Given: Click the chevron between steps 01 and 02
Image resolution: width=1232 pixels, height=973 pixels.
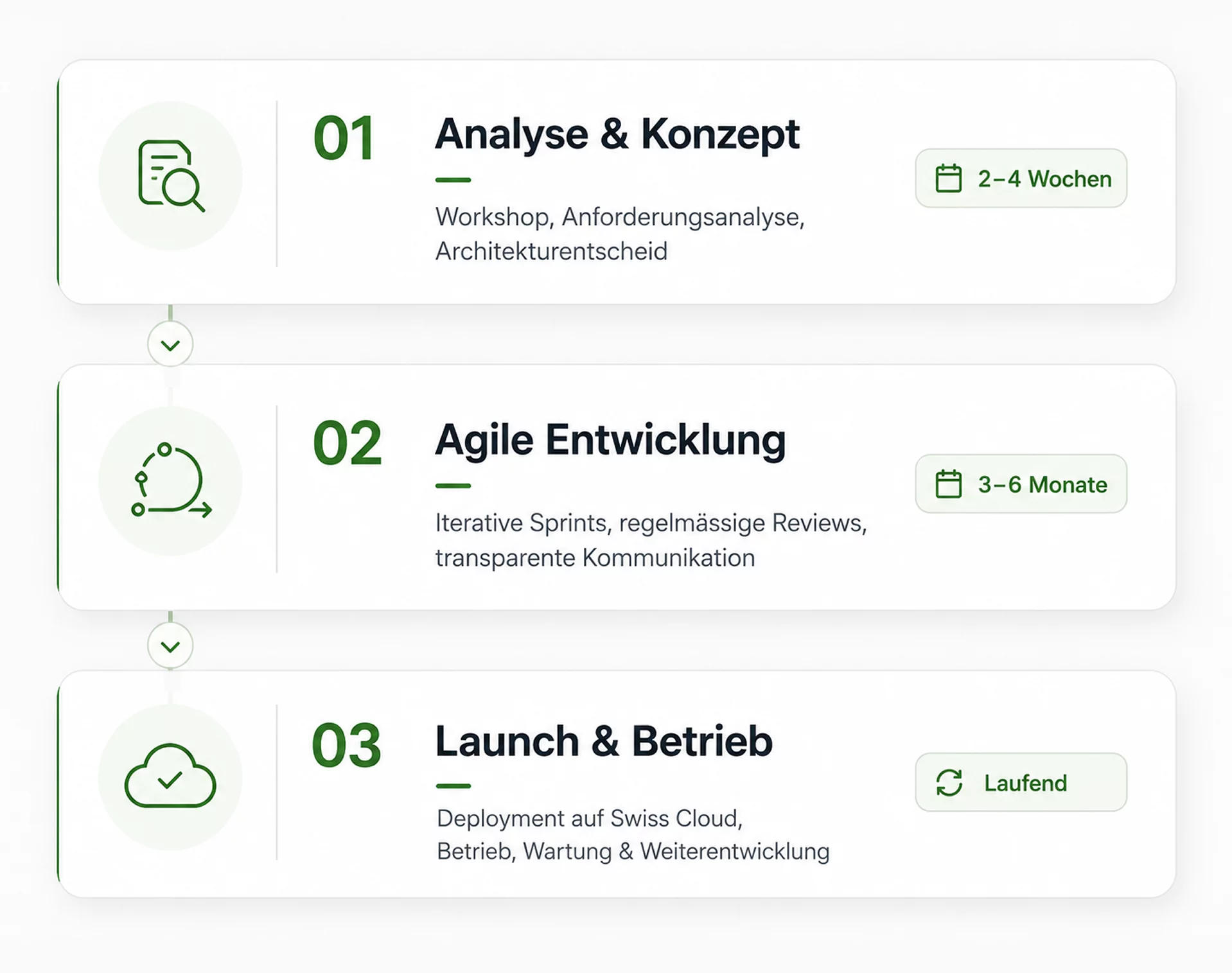Looking at the screenshot, I should [170, 345].
